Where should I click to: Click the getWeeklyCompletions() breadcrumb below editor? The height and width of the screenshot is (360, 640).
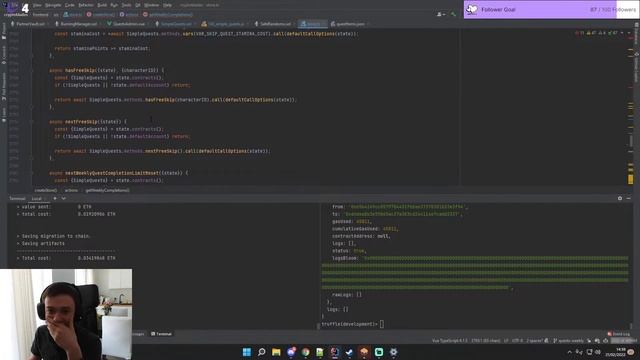coord(107,190)
